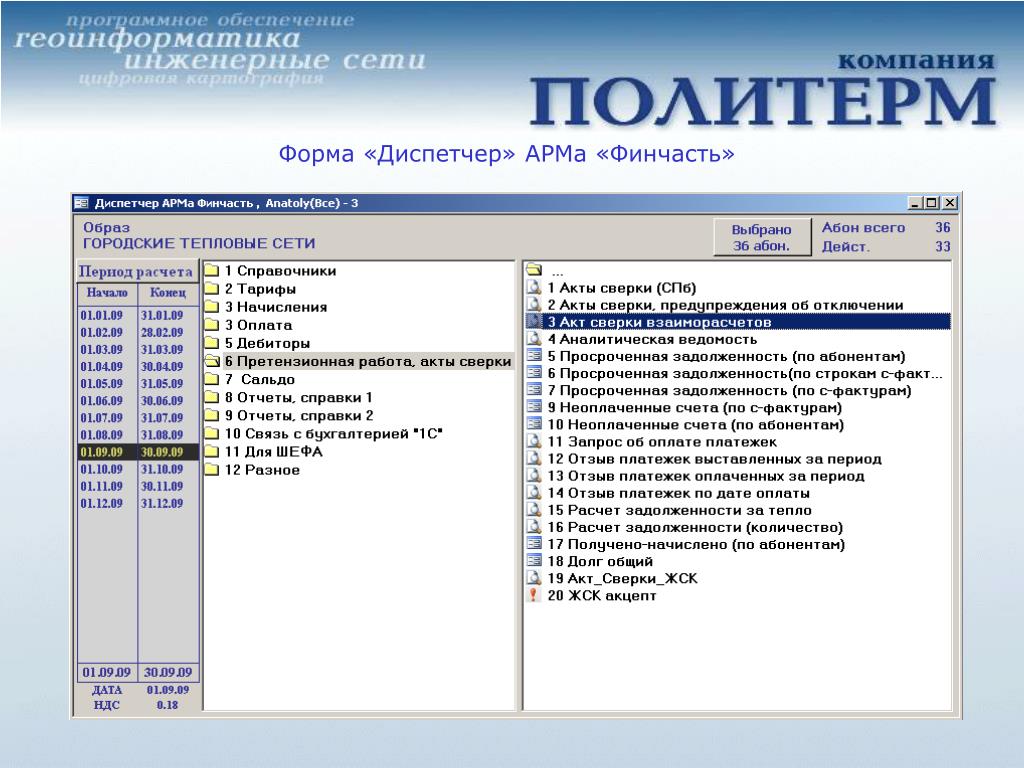This screenshot has height=768, width=1024.
Task: Open 10 Неоплаченные счета (по абонентам)
Action: [x=696, y=424]
